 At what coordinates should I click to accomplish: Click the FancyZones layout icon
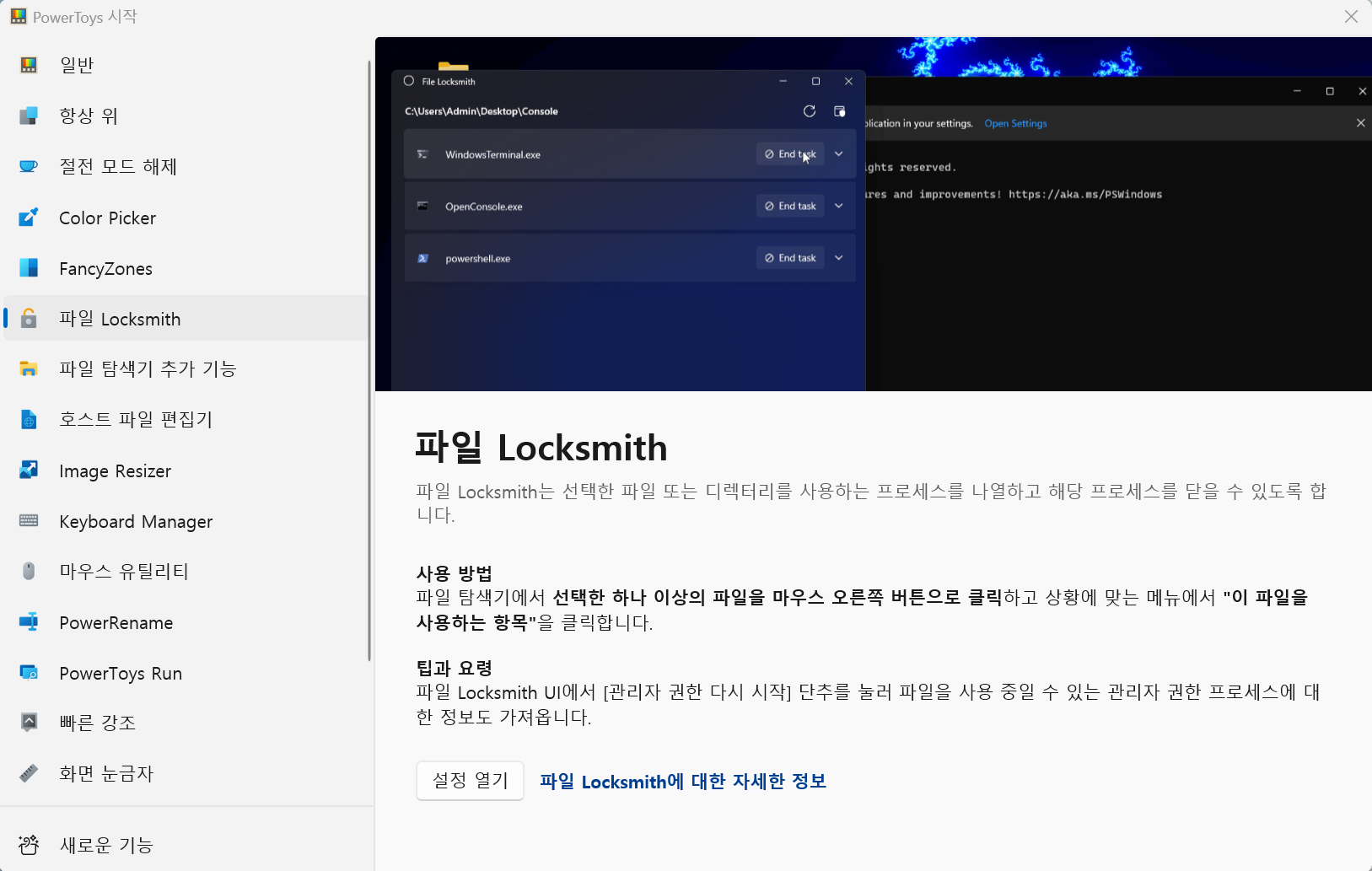coord(29,268)
